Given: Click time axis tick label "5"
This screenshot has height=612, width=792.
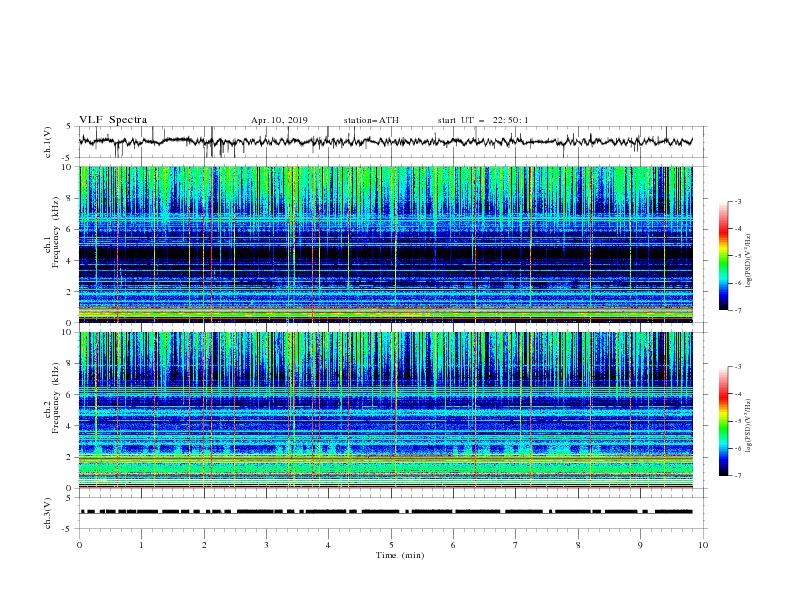Looking at the screenshot, I should pyautogui.click(x=391, y=545).
